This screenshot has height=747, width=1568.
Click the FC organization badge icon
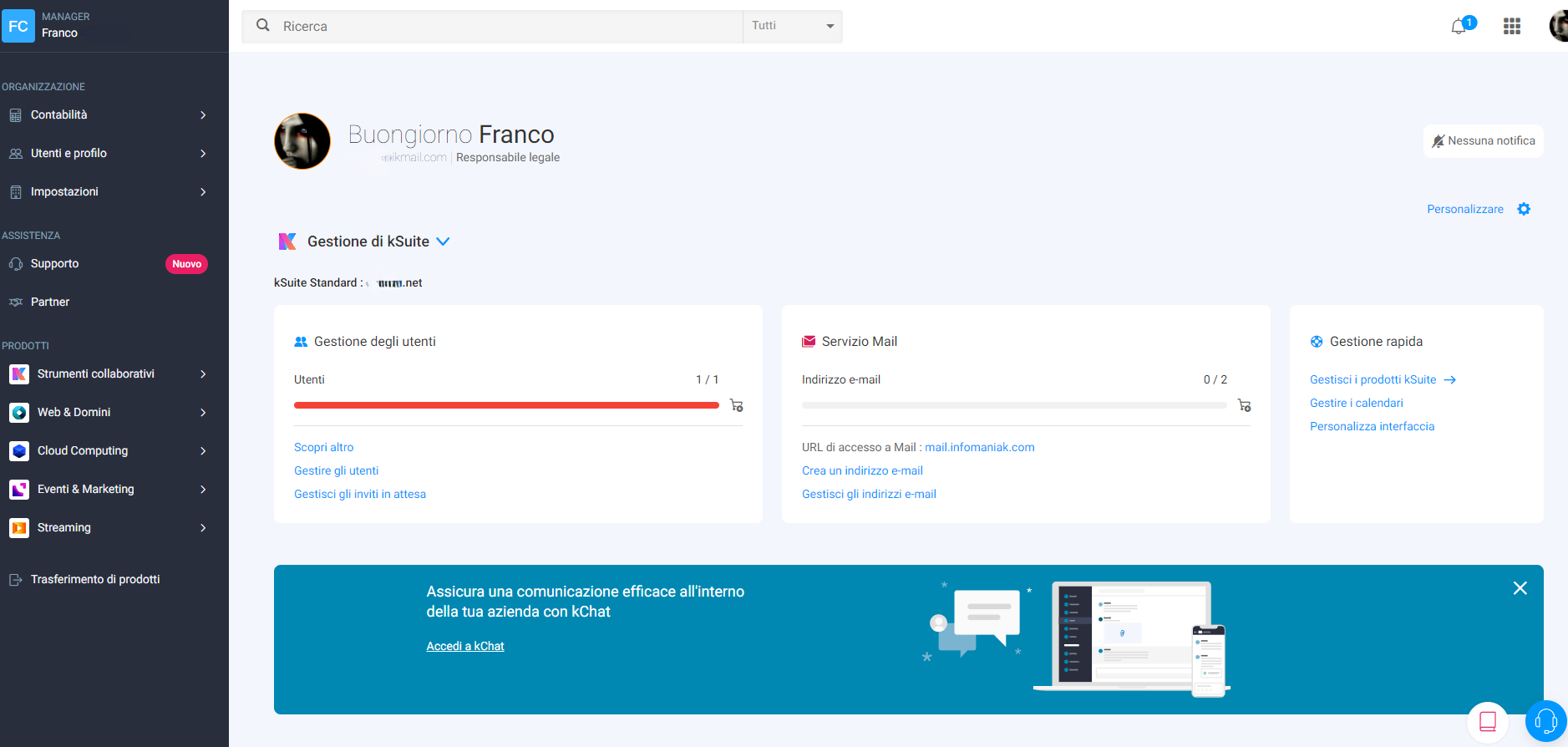coord(18,26)
